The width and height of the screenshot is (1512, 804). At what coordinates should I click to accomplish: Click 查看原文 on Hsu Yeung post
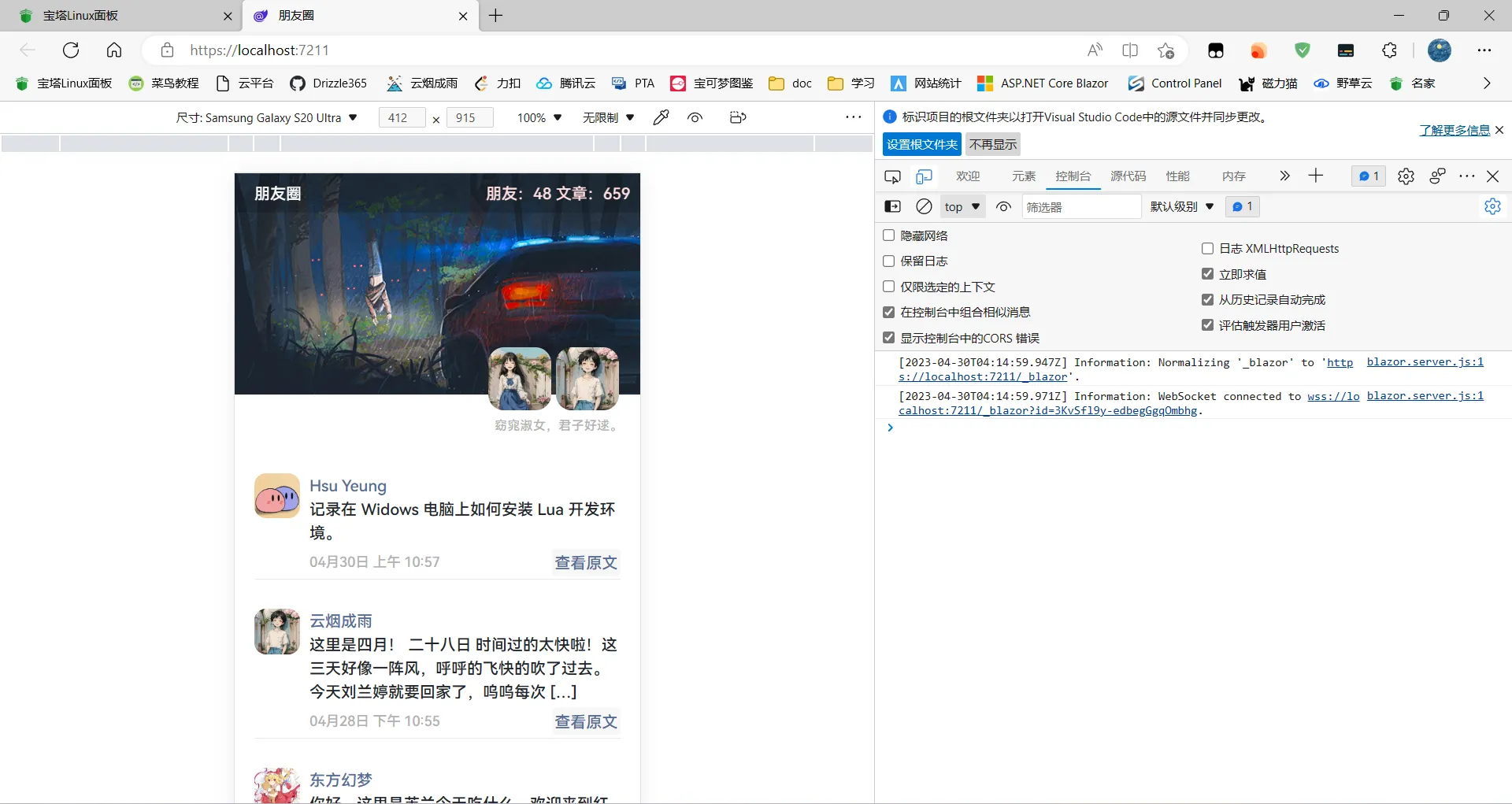point(586,562)
